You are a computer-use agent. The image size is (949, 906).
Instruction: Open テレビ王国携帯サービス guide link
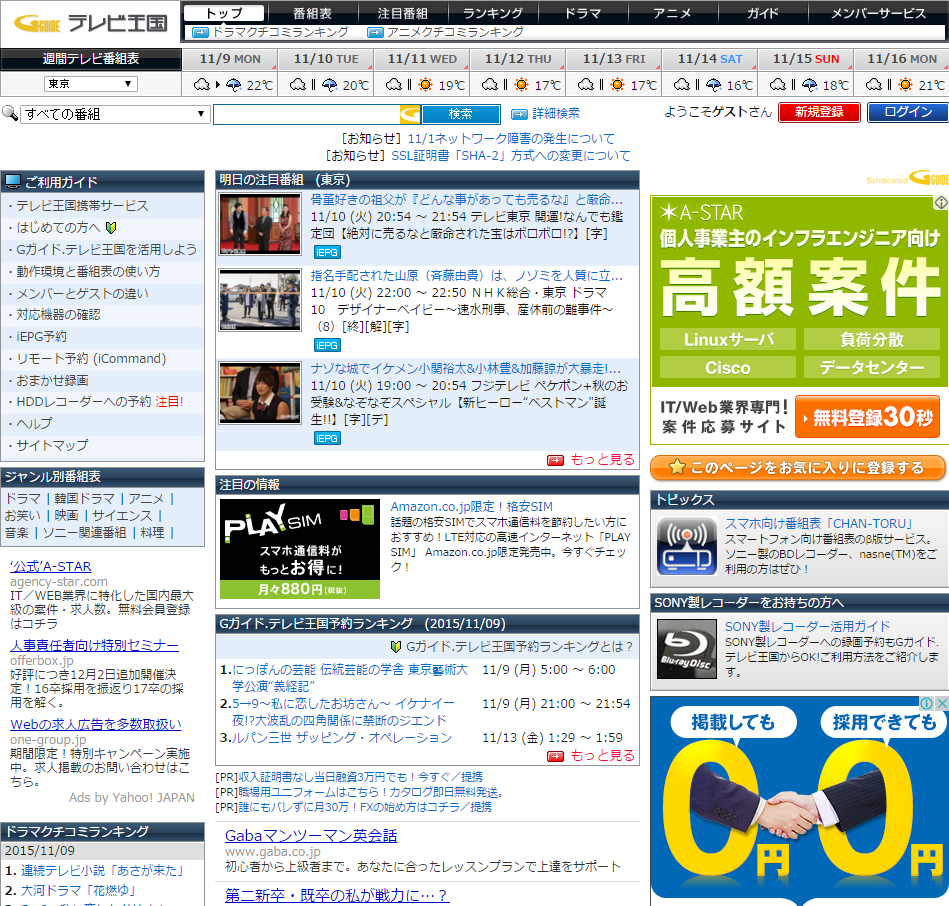click(82, 206)
